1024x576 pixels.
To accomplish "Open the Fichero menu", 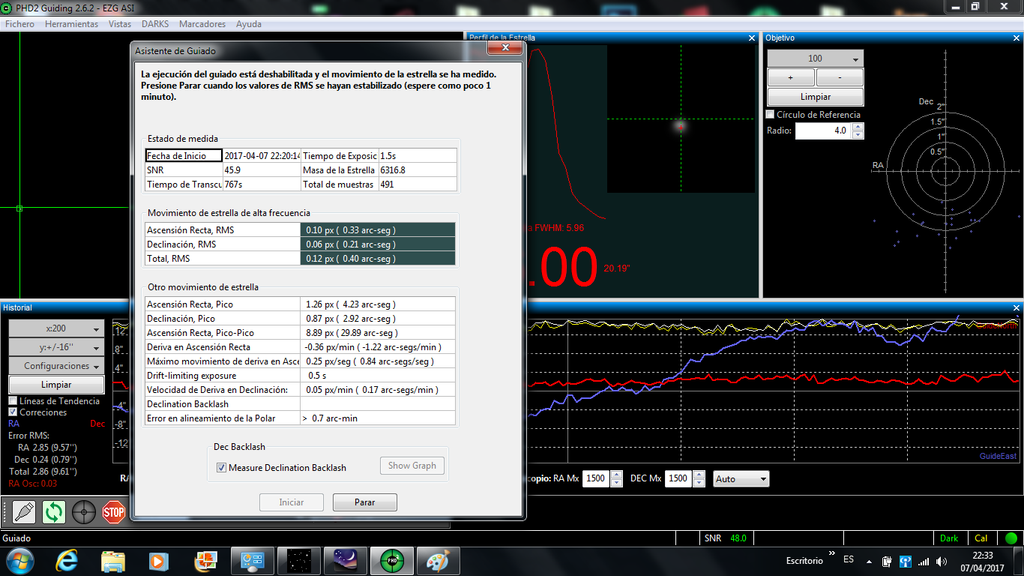I will coord(20,24).
